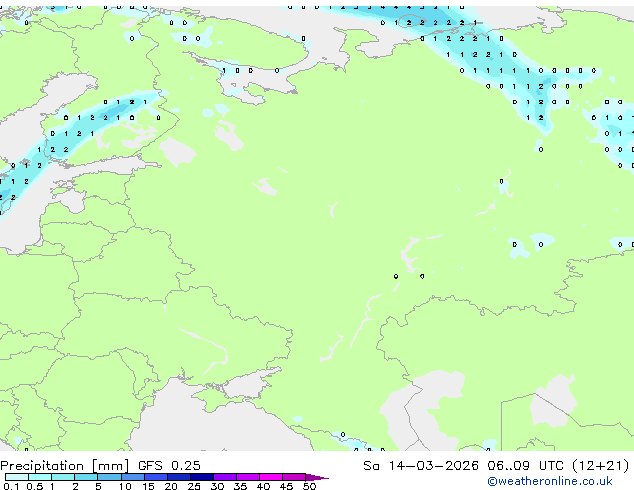634x490 pixels.
Task: Select the 35–40 mm legend swatch
Action: click(x=248, y=477)
